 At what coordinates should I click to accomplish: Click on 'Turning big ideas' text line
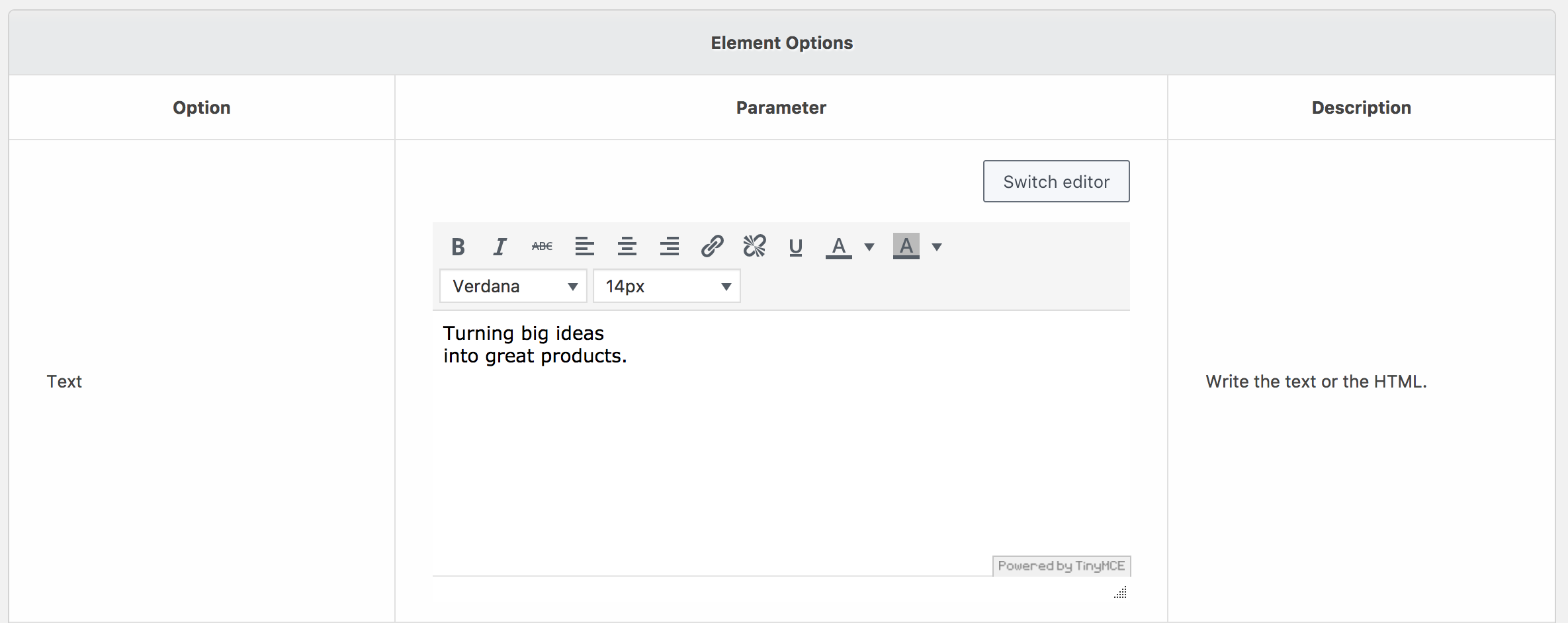click(x=523, y=333)
